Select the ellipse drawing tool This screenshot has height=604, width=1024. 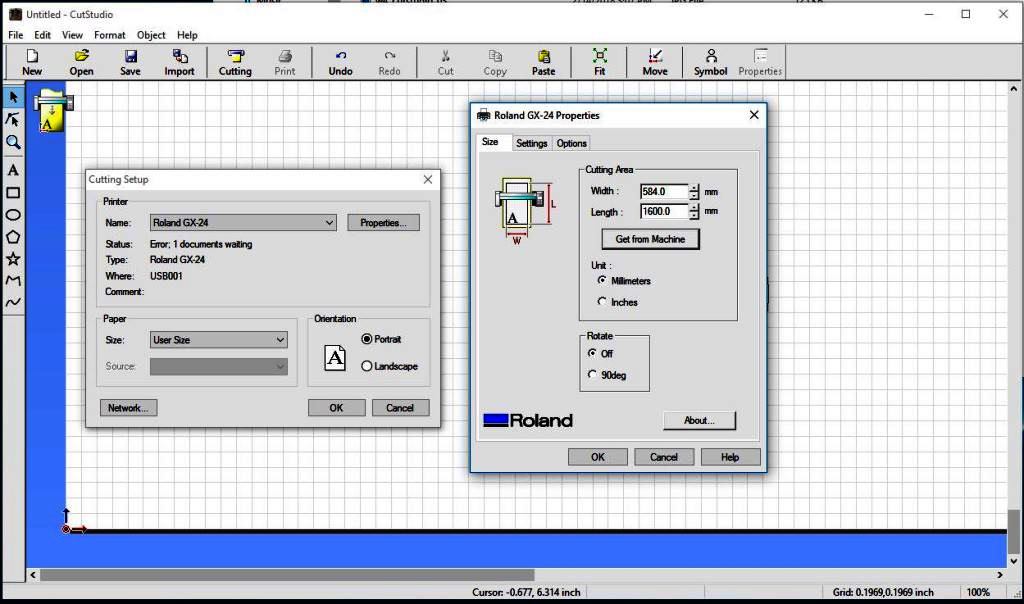click(x=13, y=215)
